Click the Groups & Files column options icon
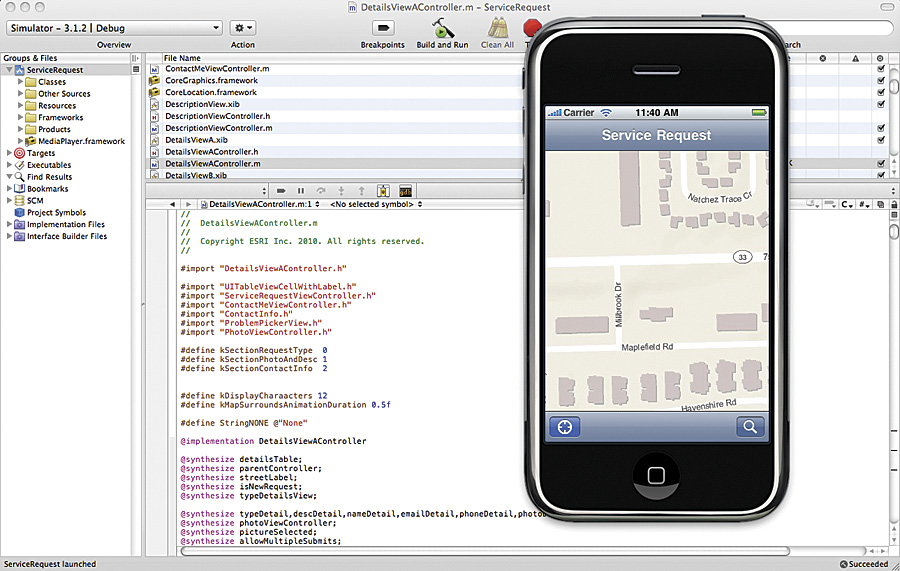 pyautogui.click(x=135, y=58)
